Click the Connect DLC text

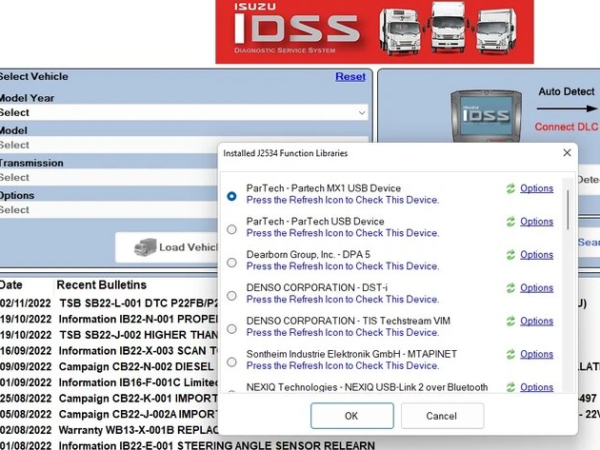pos(566,127)
